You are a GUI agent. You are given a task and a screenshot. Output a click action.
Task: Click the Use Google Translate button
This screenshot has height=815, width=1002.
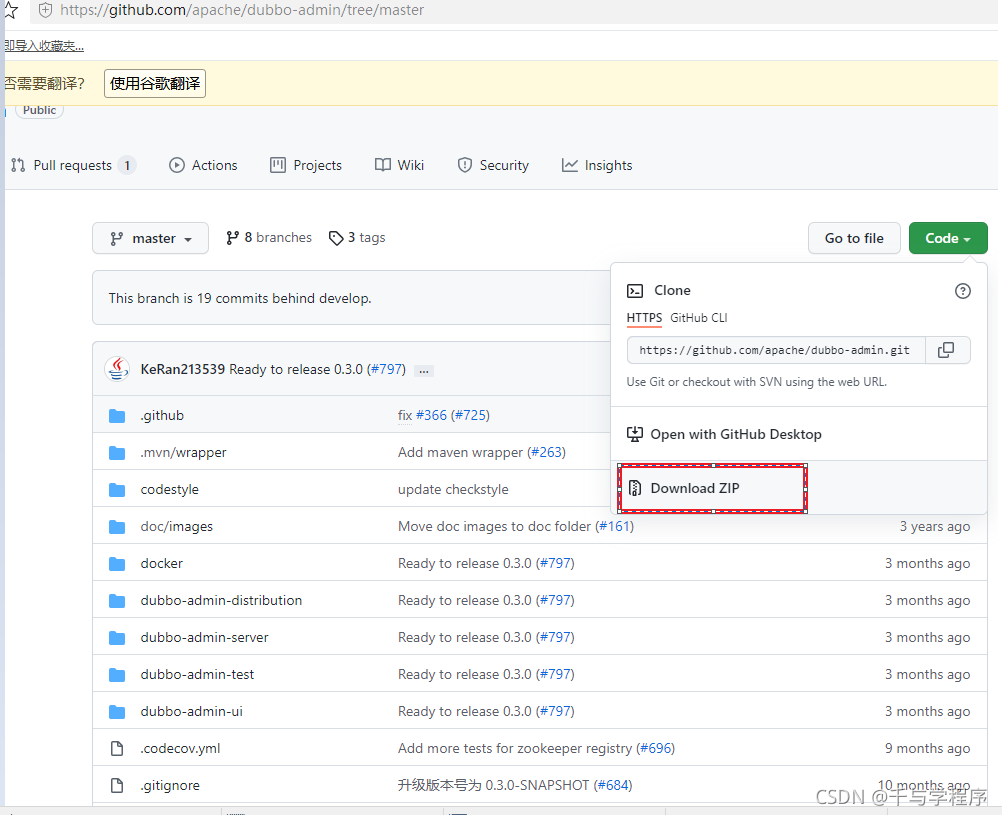point(155,84)
